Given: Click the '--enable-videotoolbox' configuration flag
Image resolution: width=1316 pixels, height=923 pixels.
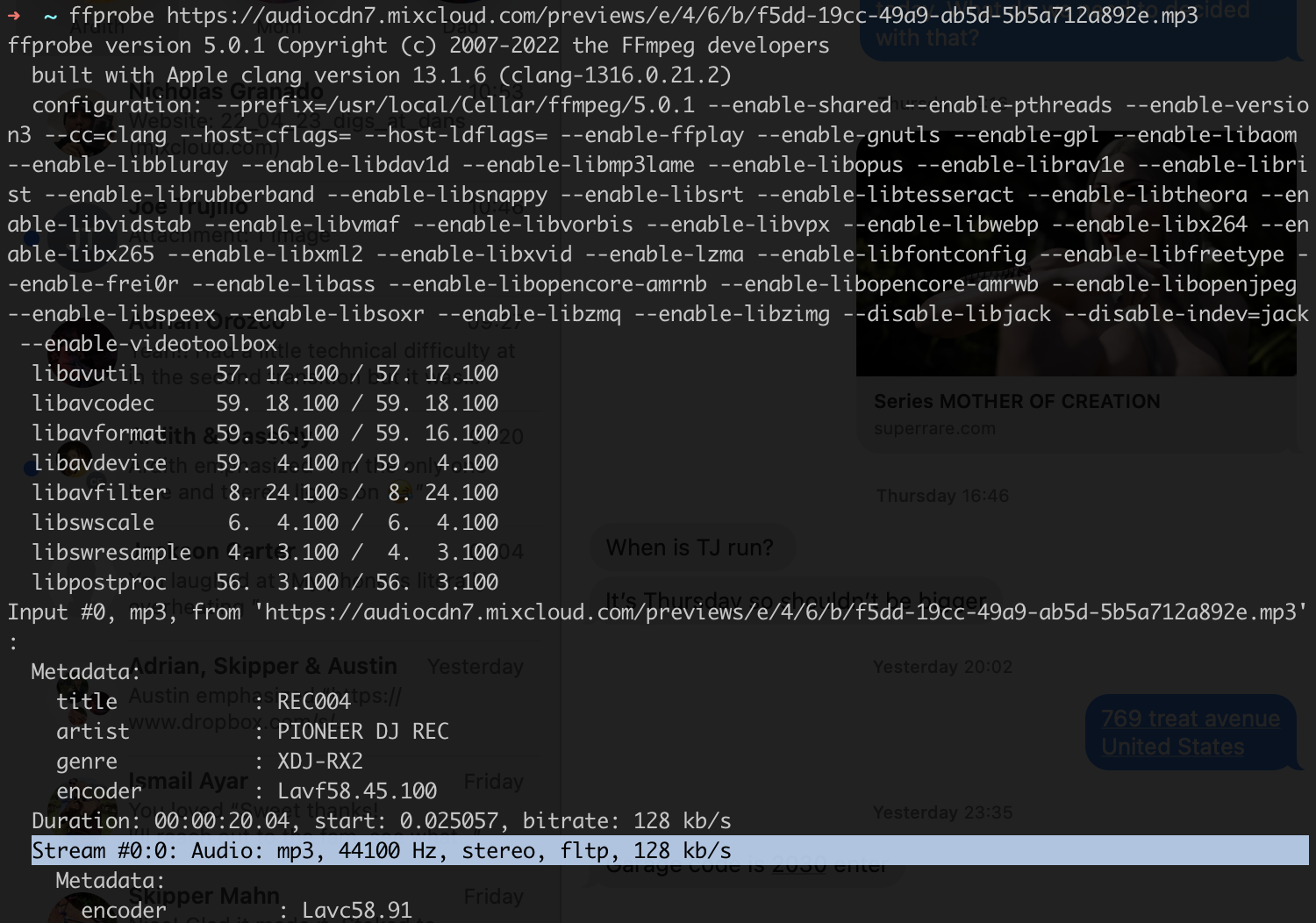Looking at the screenshot, I should pyautogui.click(x=148, y=344).
